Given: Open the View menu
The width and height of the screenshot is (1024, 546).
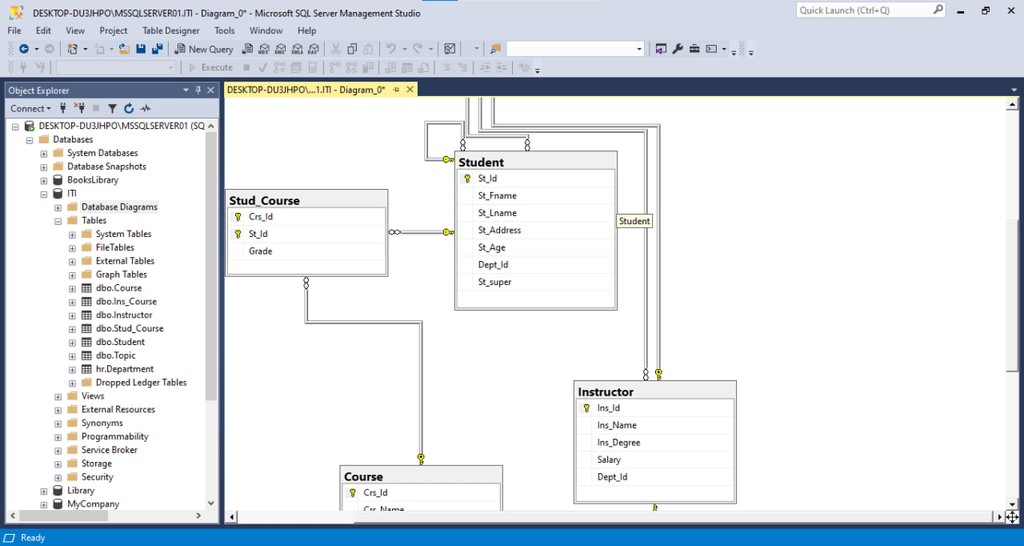Looking at the screenshot, I should pyautogui.click(x=75, y=31).
